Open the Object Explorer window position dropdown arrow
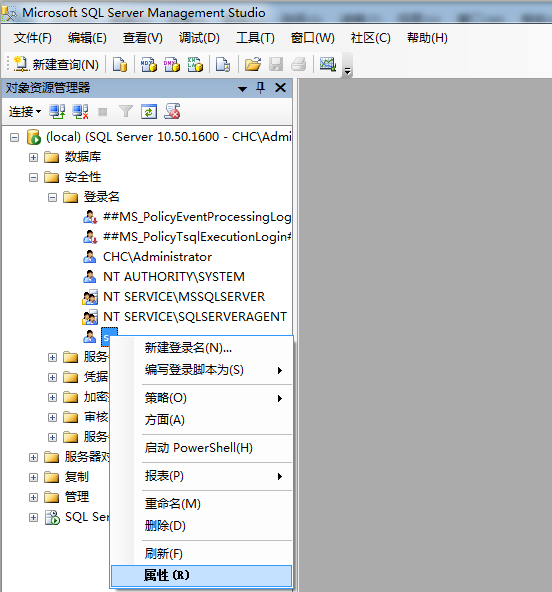The image size is (552, 592). 242,89
